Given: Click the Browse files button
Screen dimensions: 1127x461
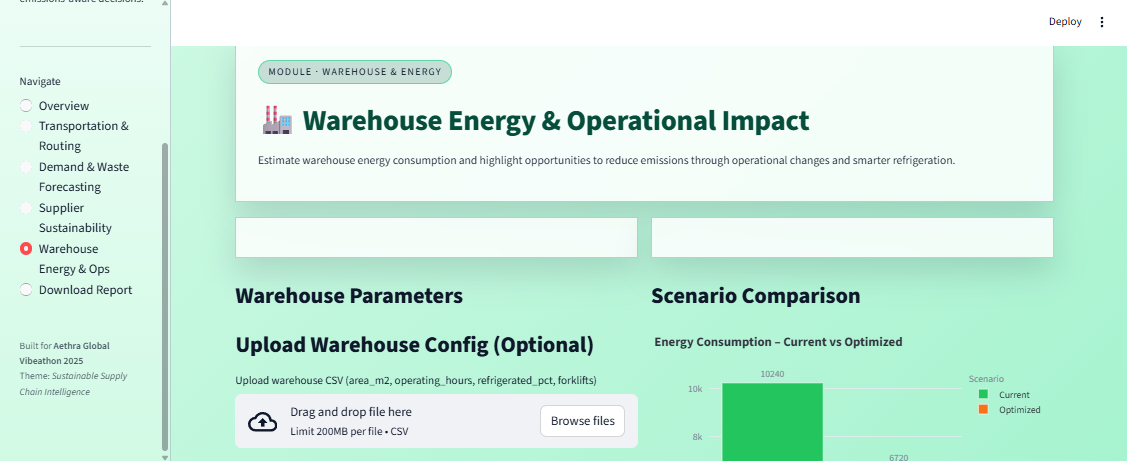Looking at the screenshot, I should coord(582,421).
